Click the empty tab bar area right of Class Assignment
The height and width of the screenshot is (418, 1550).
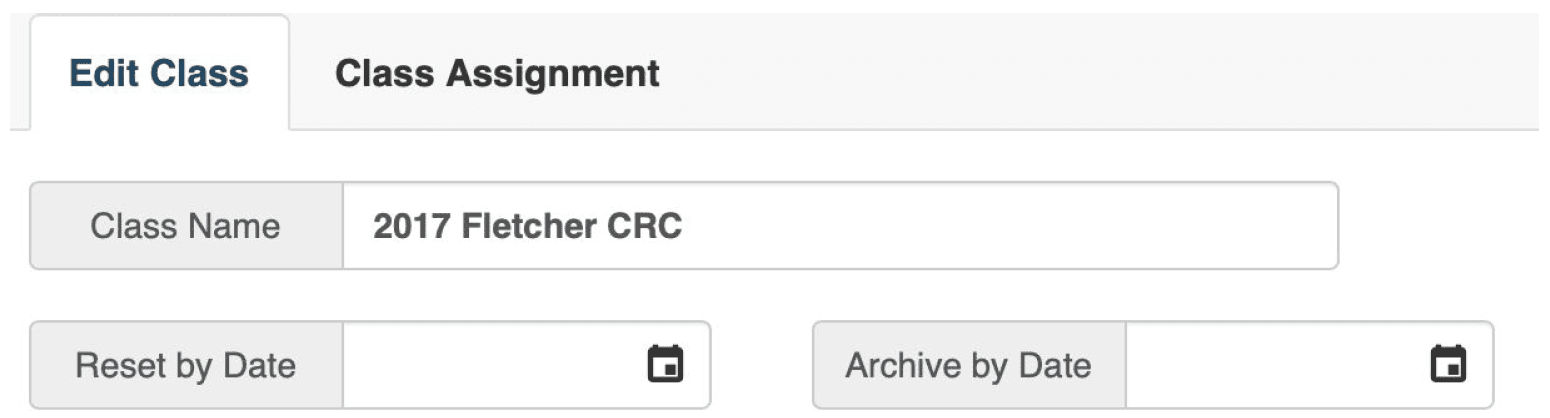point(1100,74)
